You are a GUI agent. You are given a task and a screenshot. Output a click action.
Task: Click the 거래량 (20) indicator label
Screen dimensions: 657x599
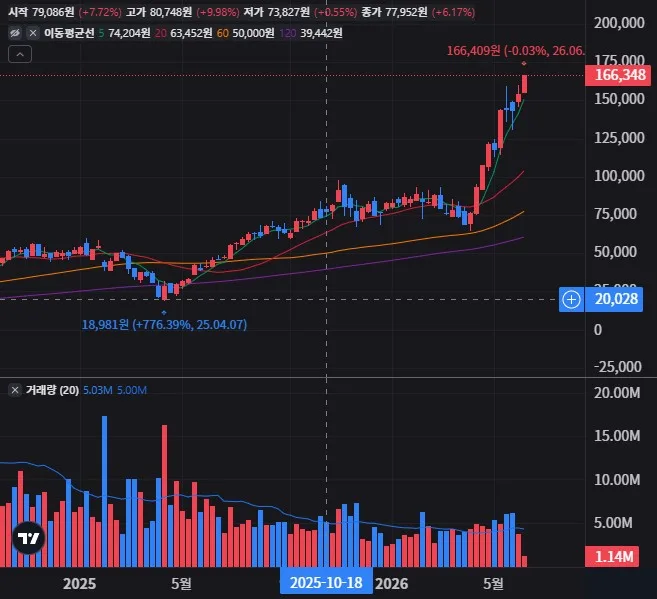(x=52, y=390)
